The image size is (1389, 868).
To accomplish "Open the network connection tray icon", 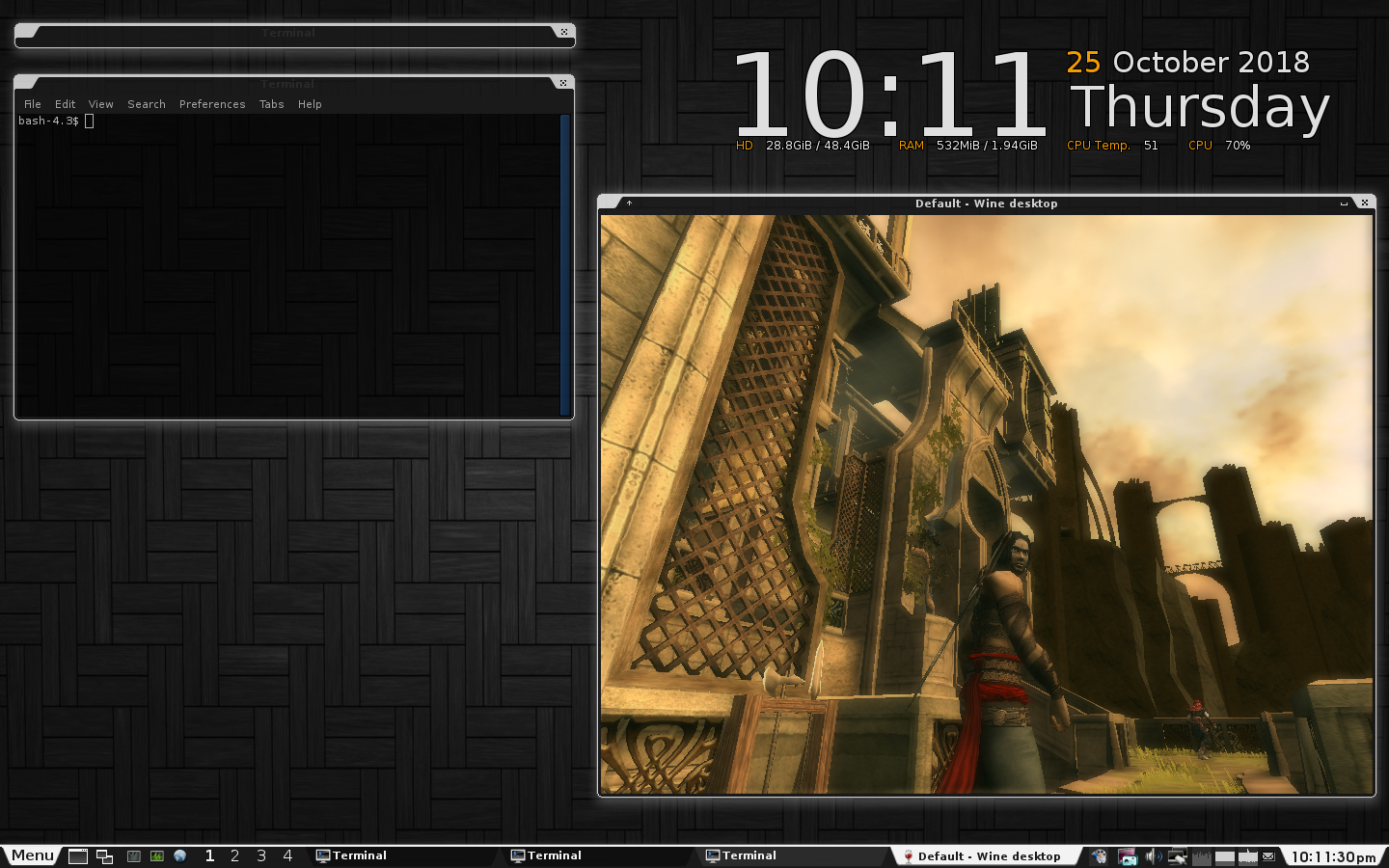I will coord(1177,856).
